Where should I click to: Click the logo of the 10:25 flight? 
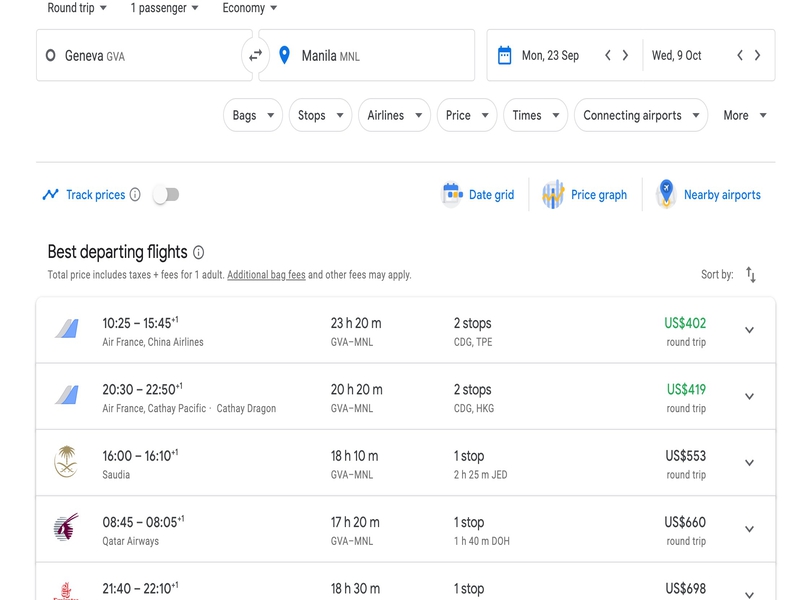(67, 329)
